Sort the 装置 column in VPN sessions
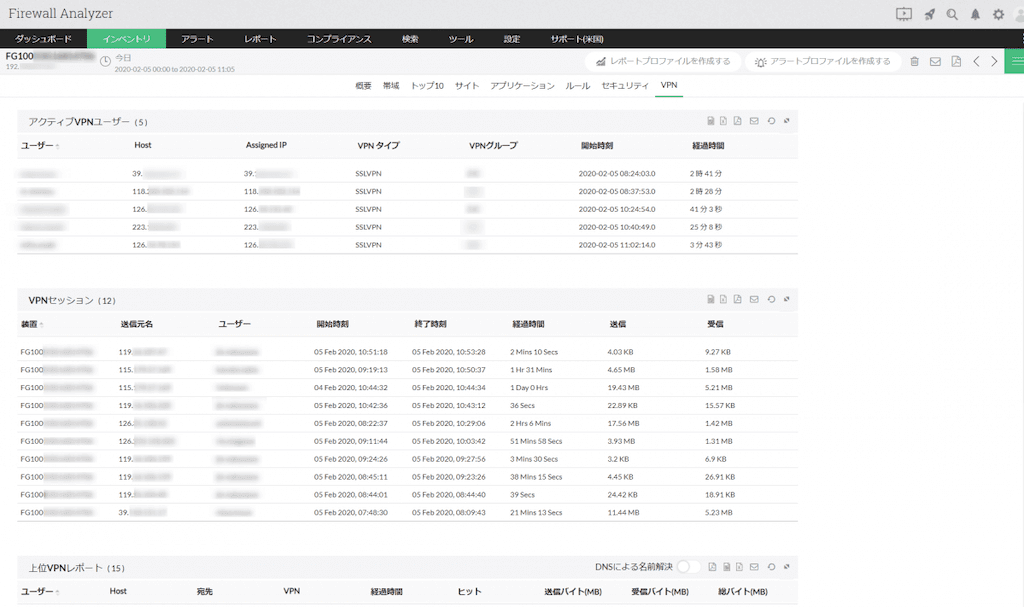1024x607 pixels. tap(30, 324)
